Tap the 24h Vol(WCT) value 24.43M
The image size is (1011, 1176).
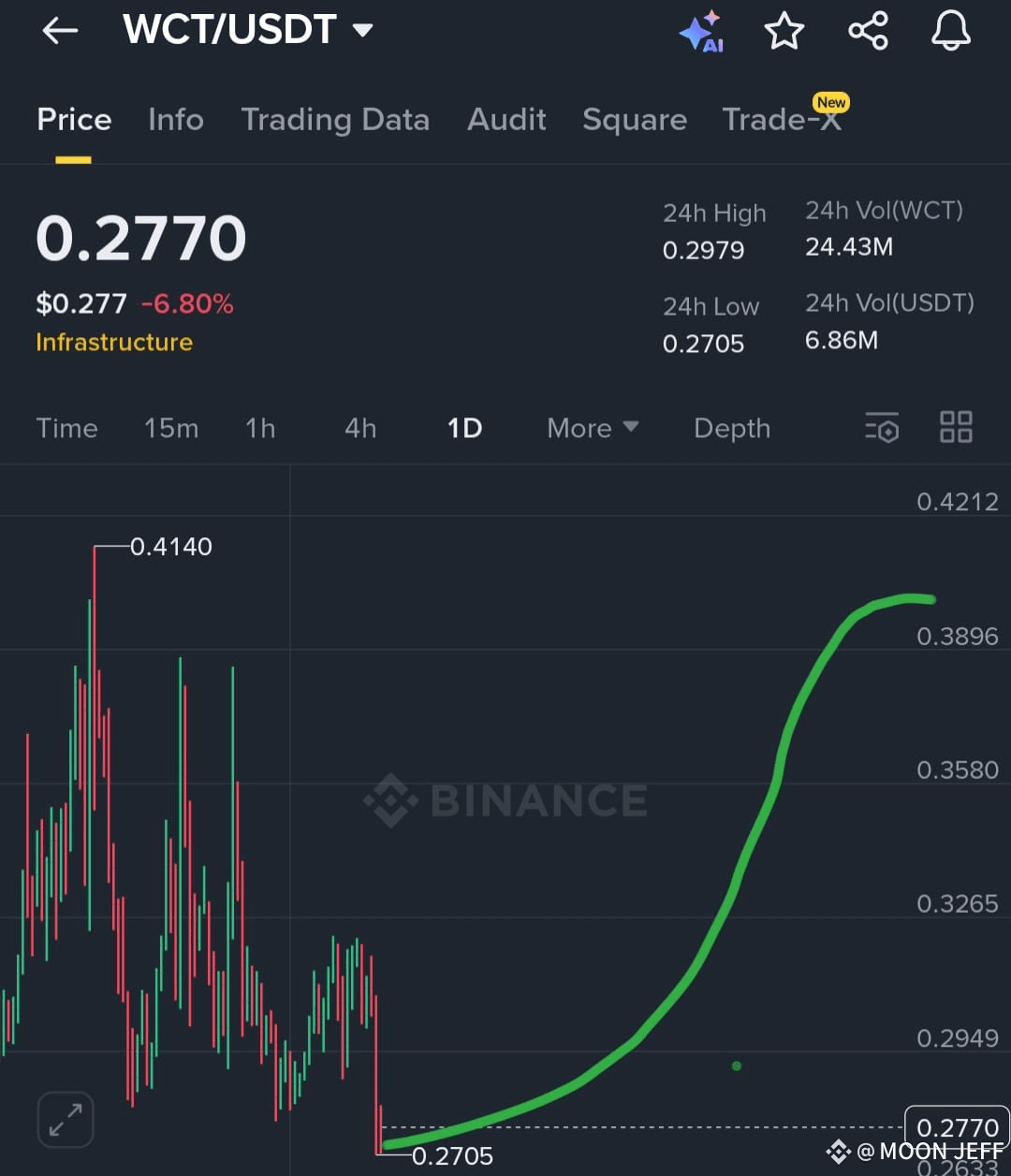[849, 247]
